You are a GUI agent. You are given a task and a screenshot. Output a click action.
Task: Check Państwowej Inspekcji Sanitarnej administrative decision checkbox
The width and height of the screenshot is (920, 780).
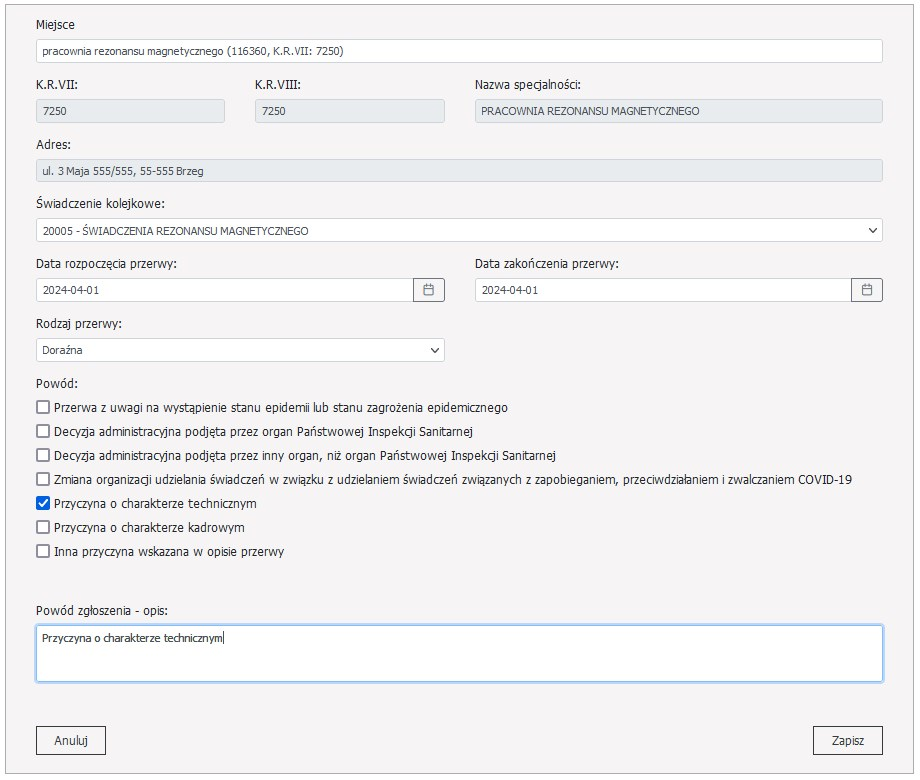[x=43, y=432]
